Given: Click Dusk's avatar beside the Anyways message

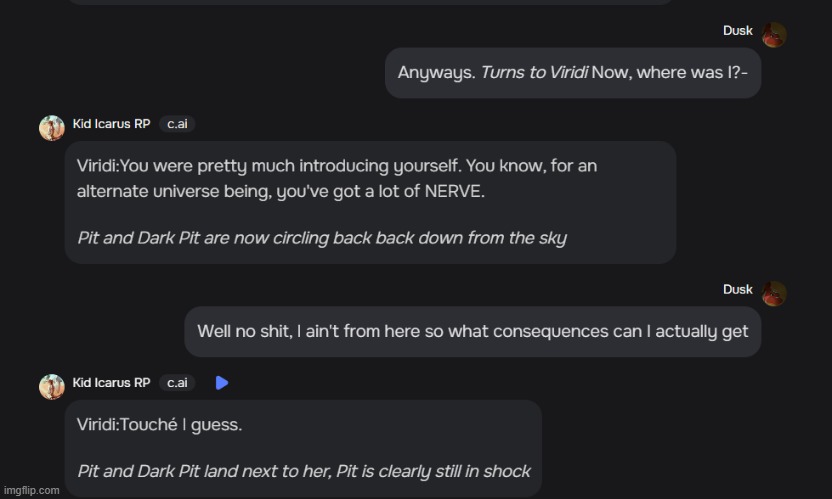Looking at the screenshot, I should click(x=774, y=35).
